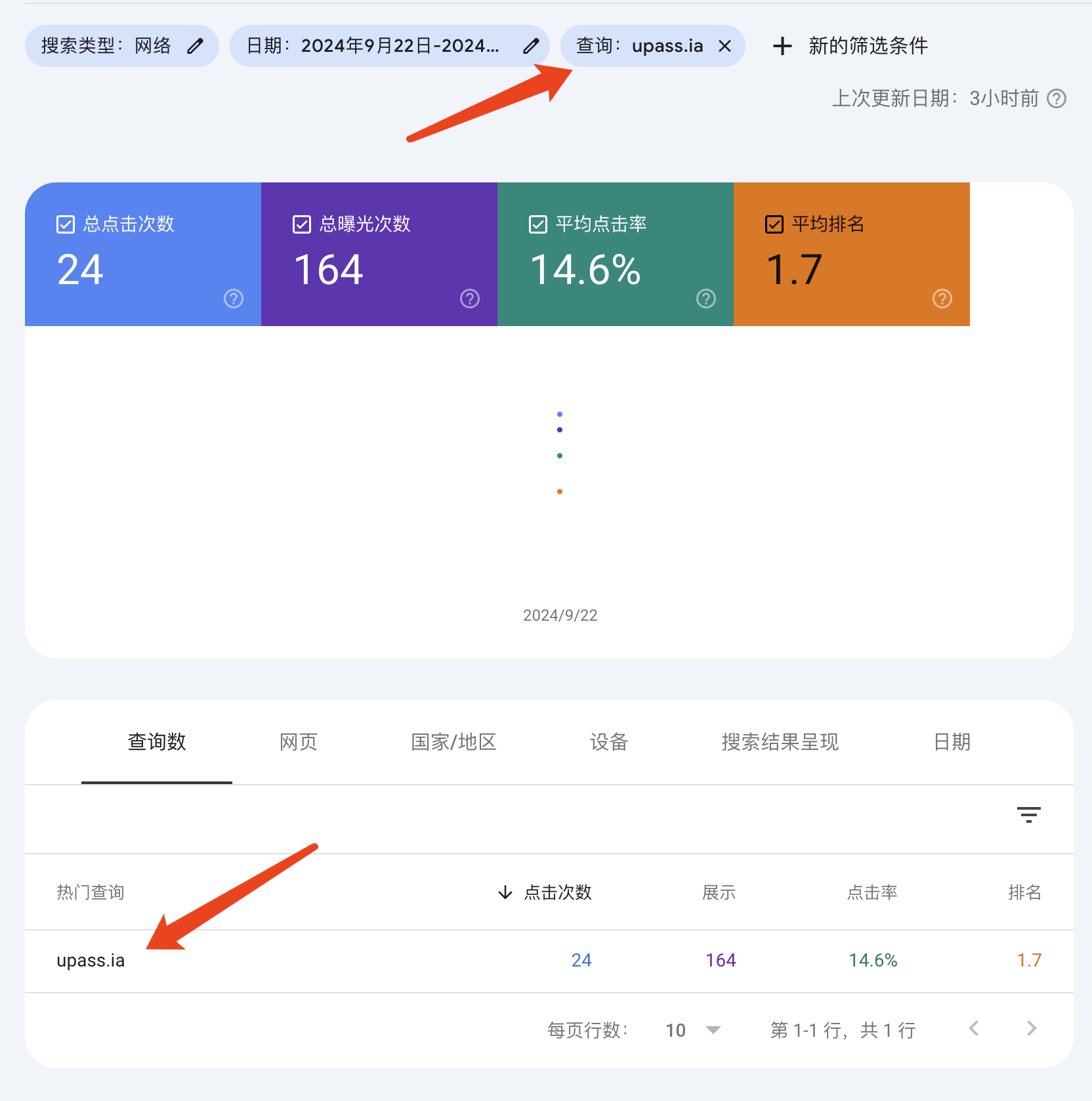Go to next page arrow

(x=1032, y=1029)
